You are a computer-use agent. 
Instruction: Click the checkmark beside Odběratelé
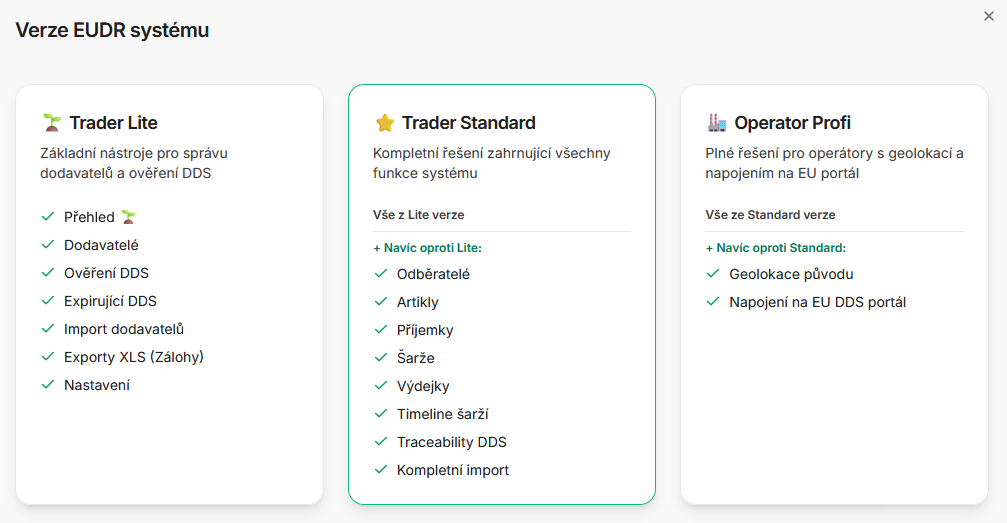[380, 274]
